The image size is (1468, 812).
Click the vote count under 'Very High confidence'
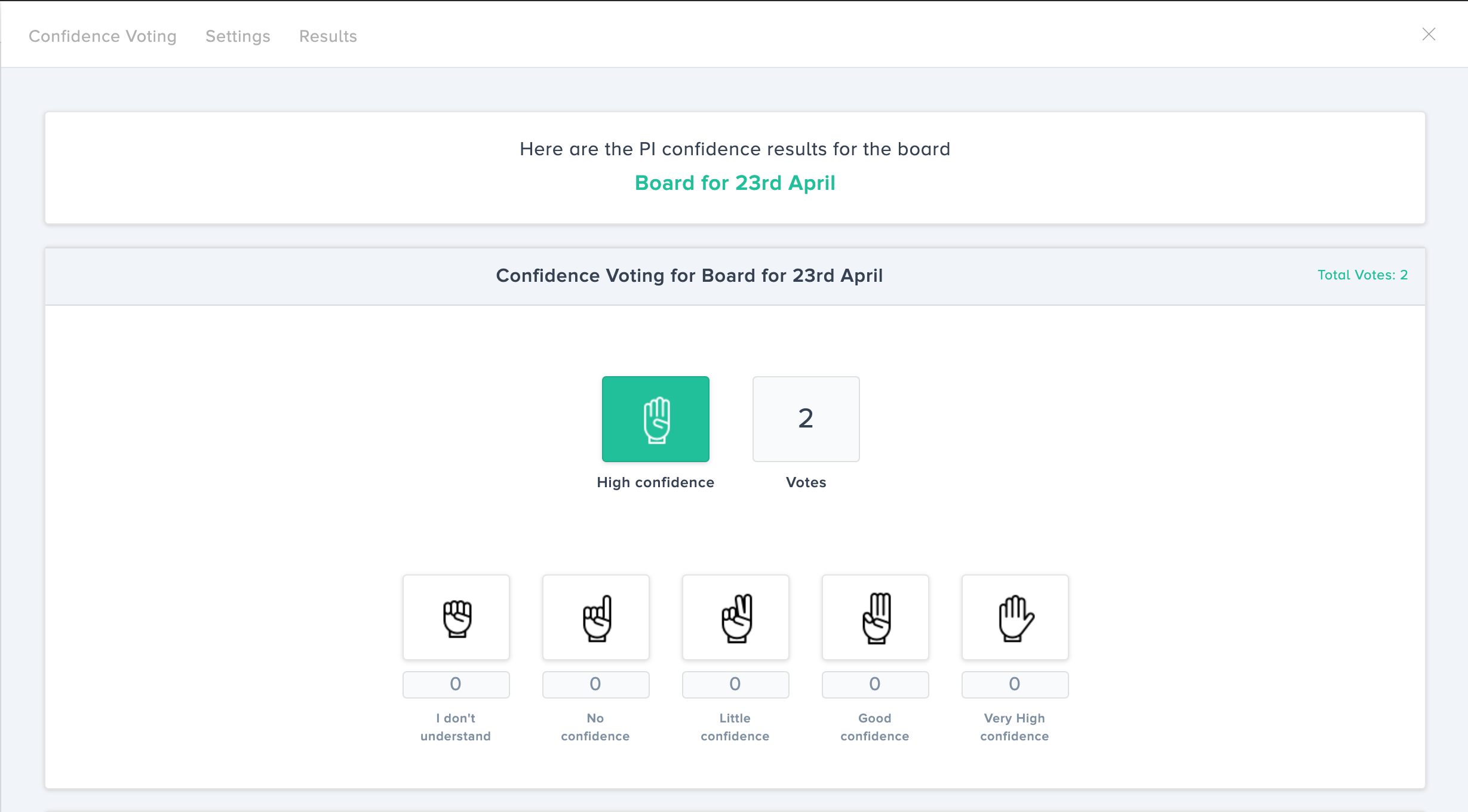1015,684
